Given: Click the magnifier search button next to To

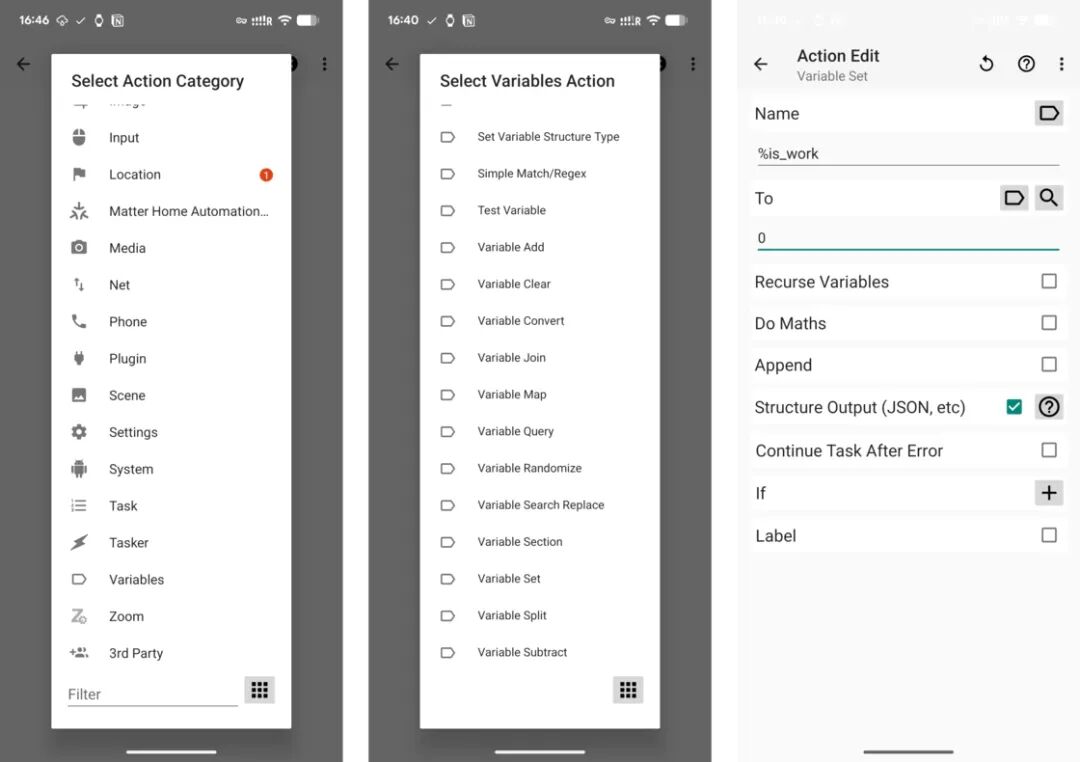Looking at the screenshot, I should point(1048,198).
